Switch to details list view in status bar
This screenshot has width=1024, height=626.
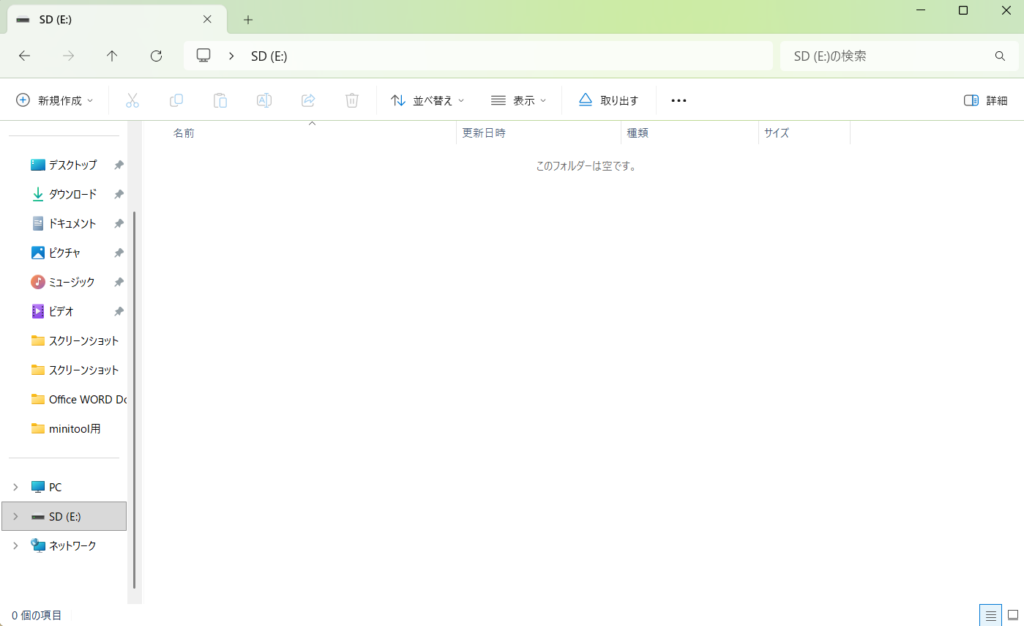(990, 615)
